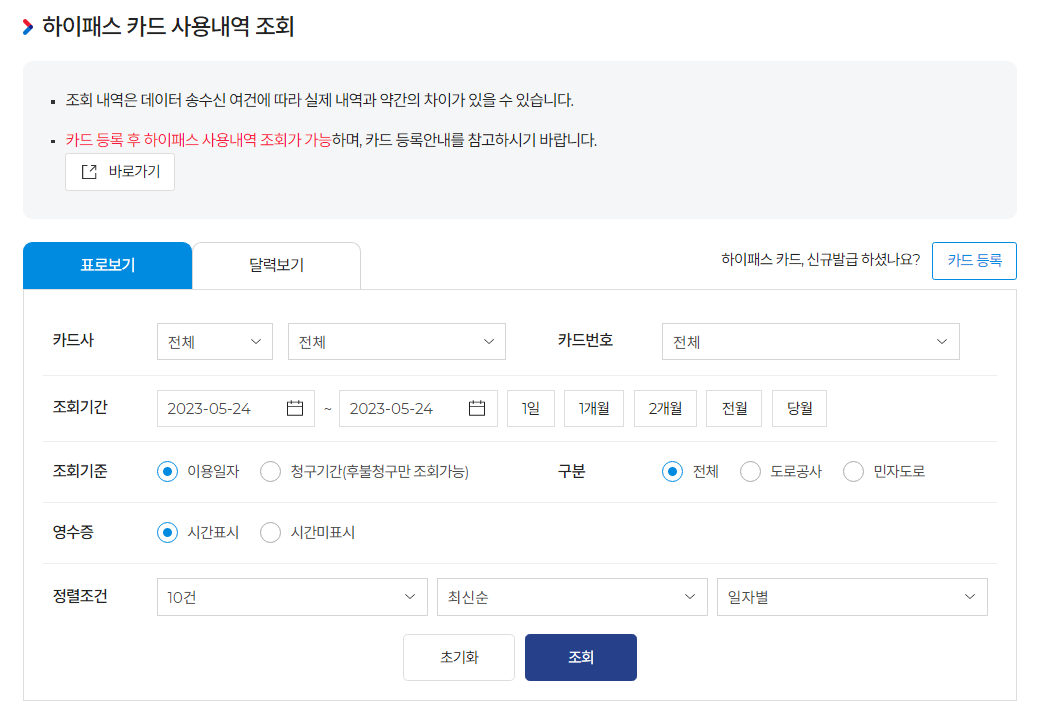
Task: Select the 이용일자 search criteria option
Action: tap(167, 471)
